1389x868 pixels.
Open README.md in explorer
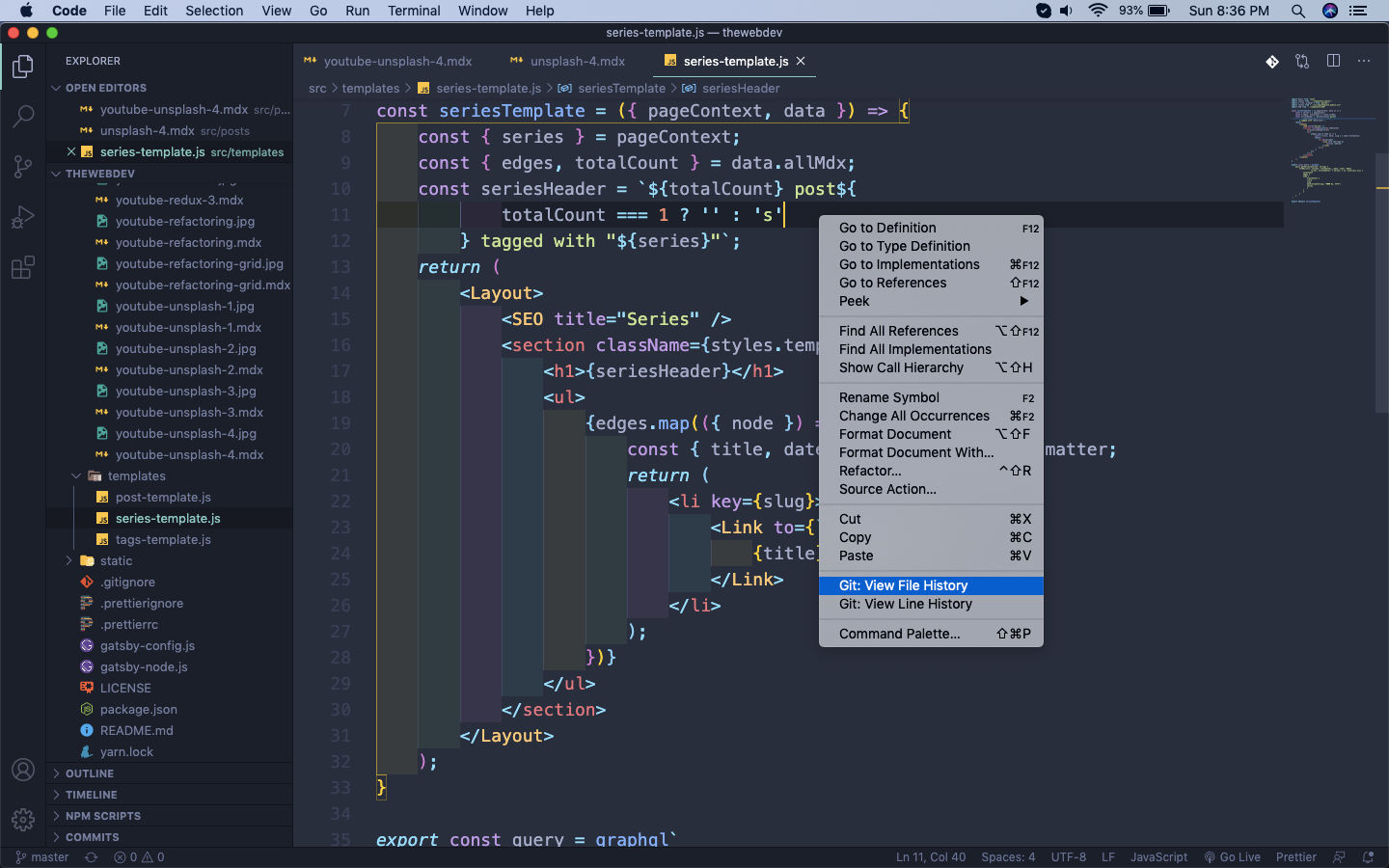[137, 730]
